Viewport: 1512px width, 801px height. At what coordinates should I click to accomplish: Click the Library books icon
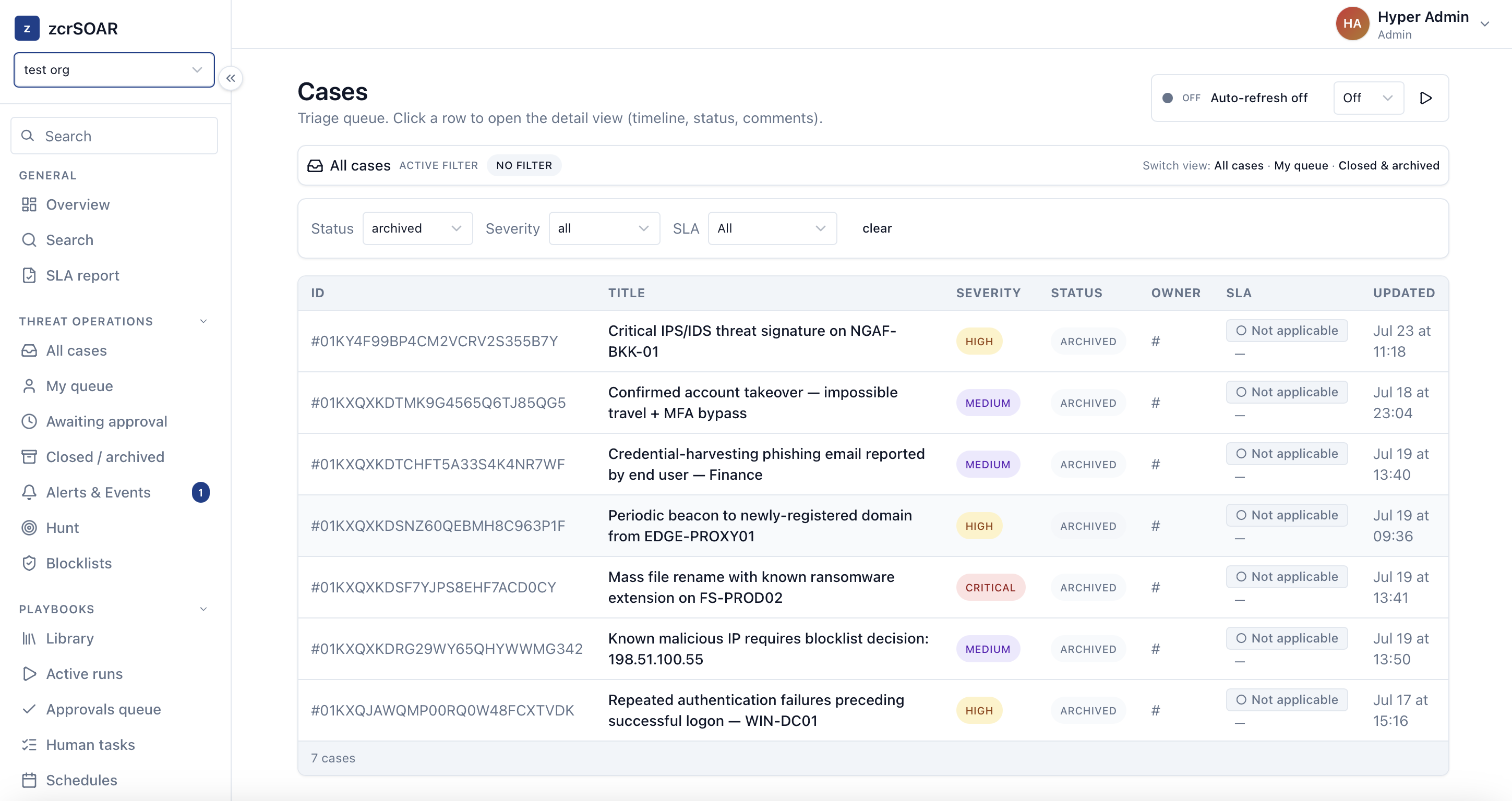point(29,638)
